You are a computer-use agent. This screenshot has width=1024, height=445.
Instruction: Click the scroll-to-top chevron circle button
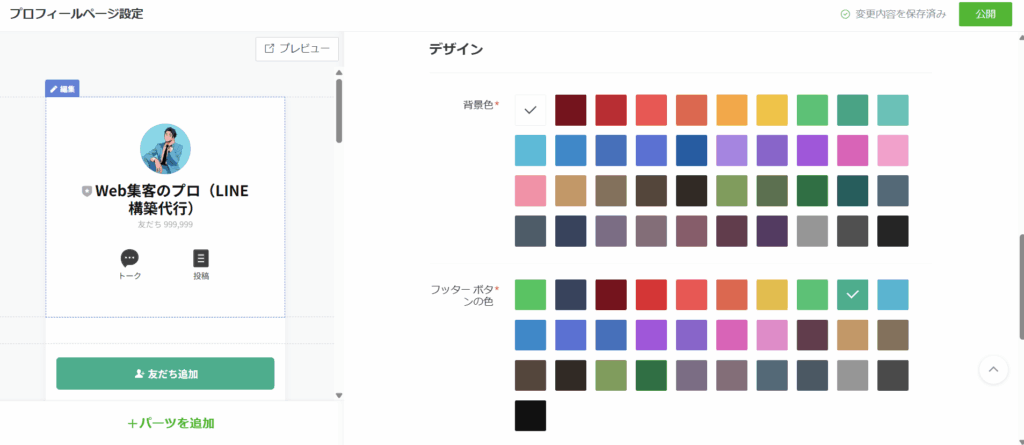992,369
